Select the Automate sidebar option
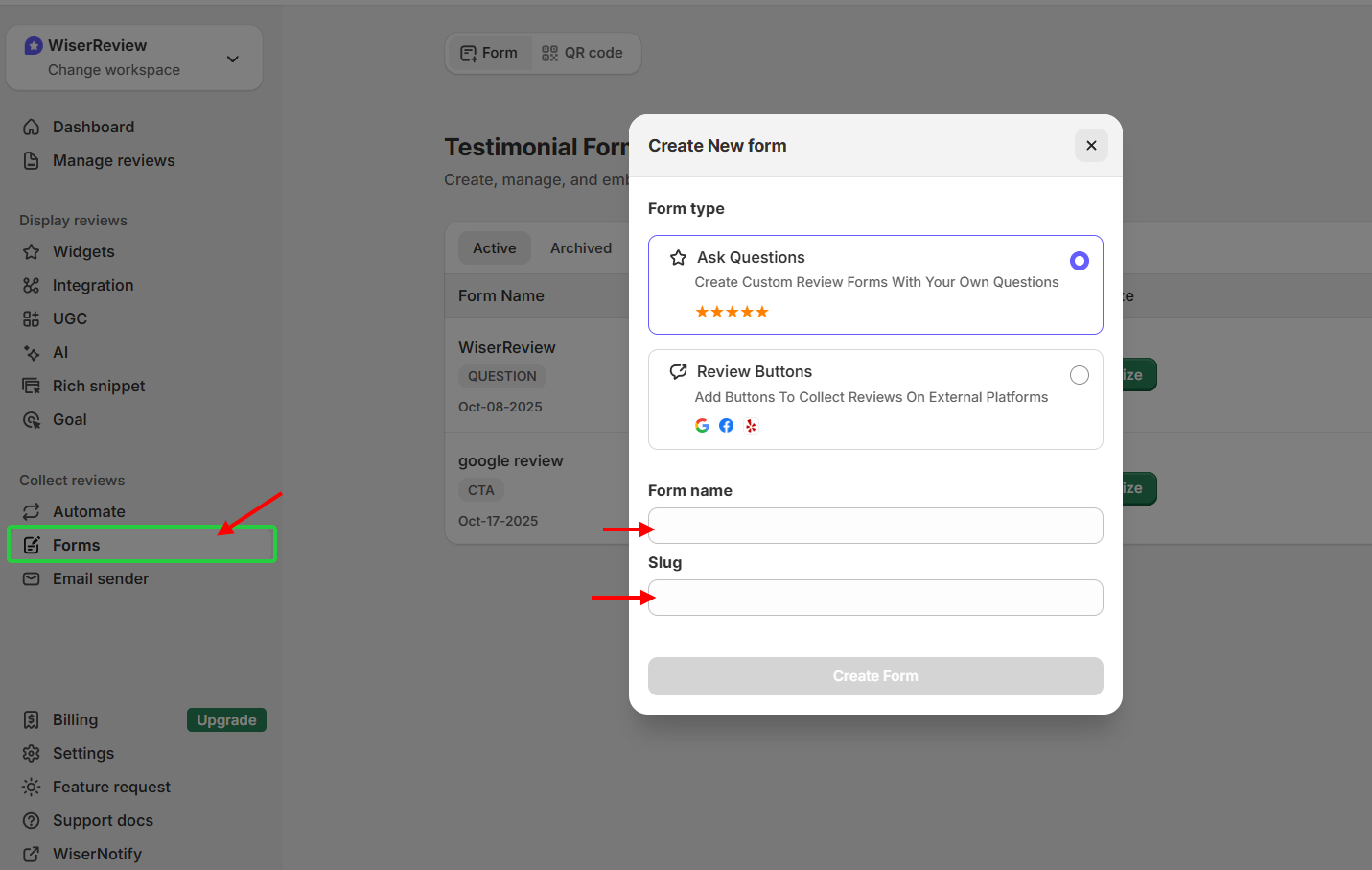1372x870 pixels. pos(88,511)
